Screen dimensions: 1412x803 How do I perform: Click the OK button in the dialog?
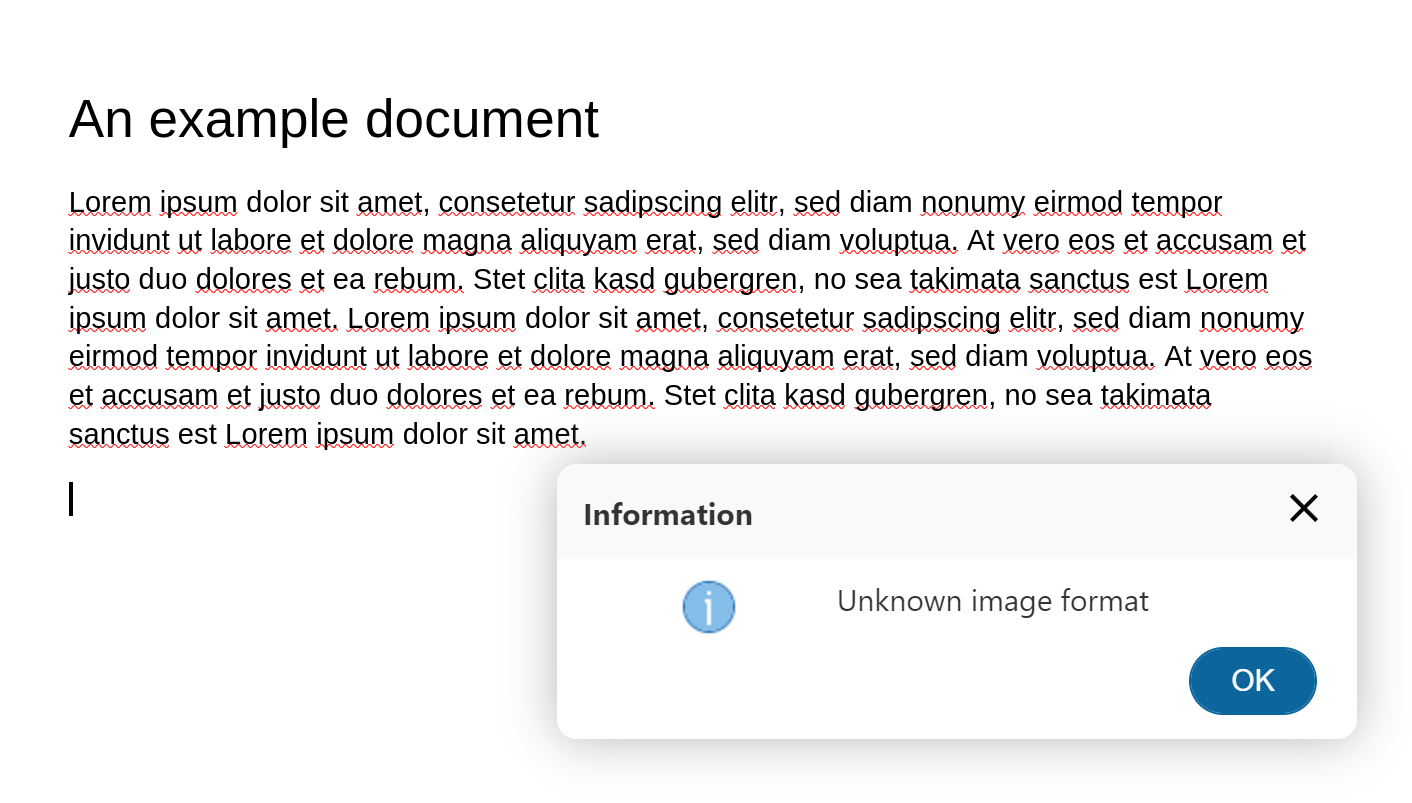tap(1252, 681)
